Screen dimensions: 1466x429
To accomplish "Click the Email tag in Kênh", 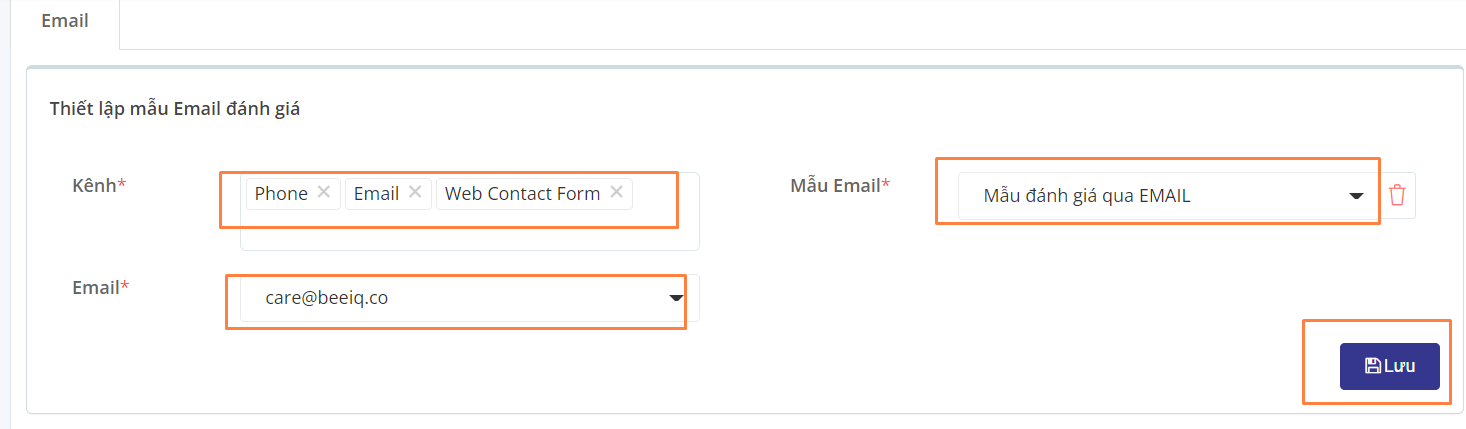I will tap(376, 193).
